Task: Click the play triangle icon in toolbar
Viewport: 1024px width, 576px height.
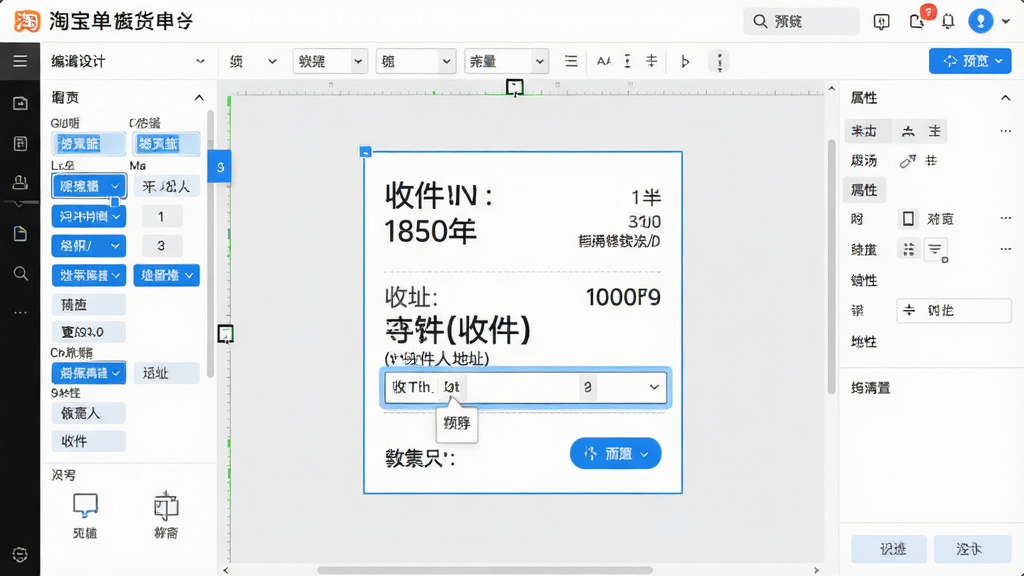Action: pos(685,61)
